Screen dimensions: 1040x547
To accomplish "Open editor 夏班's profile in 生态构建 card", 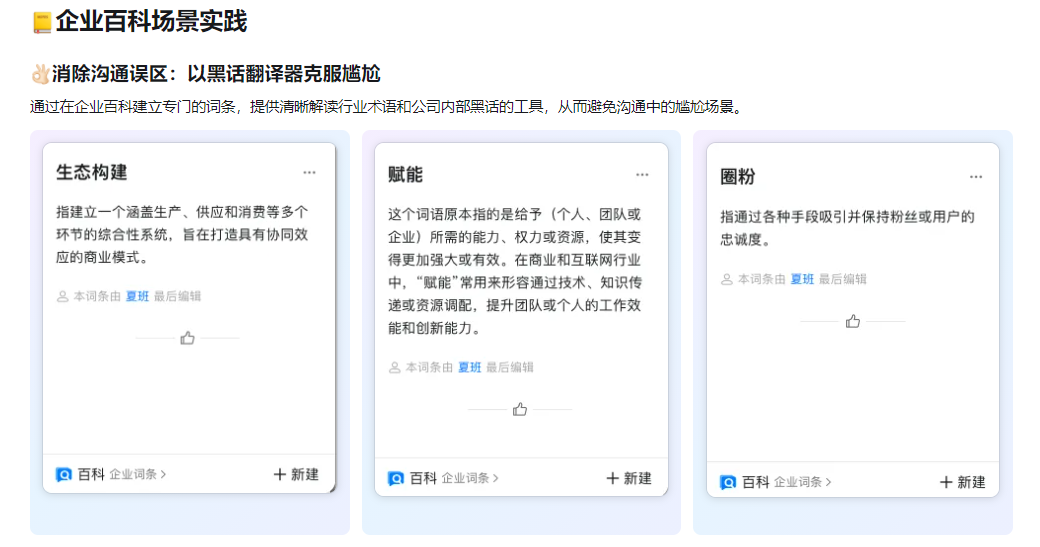I will (x=137, y=296).
